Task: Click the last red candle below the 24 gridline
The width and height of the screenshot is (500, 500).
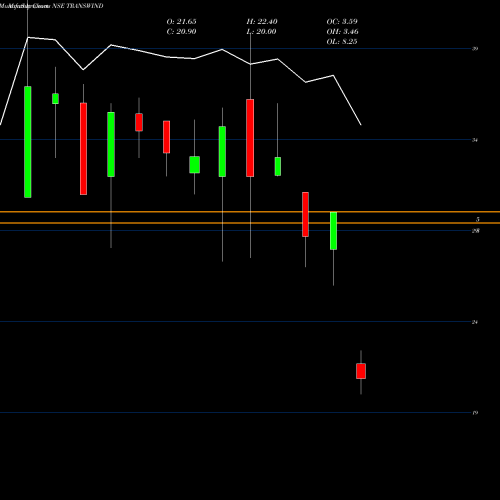Action: pos(361,371)
